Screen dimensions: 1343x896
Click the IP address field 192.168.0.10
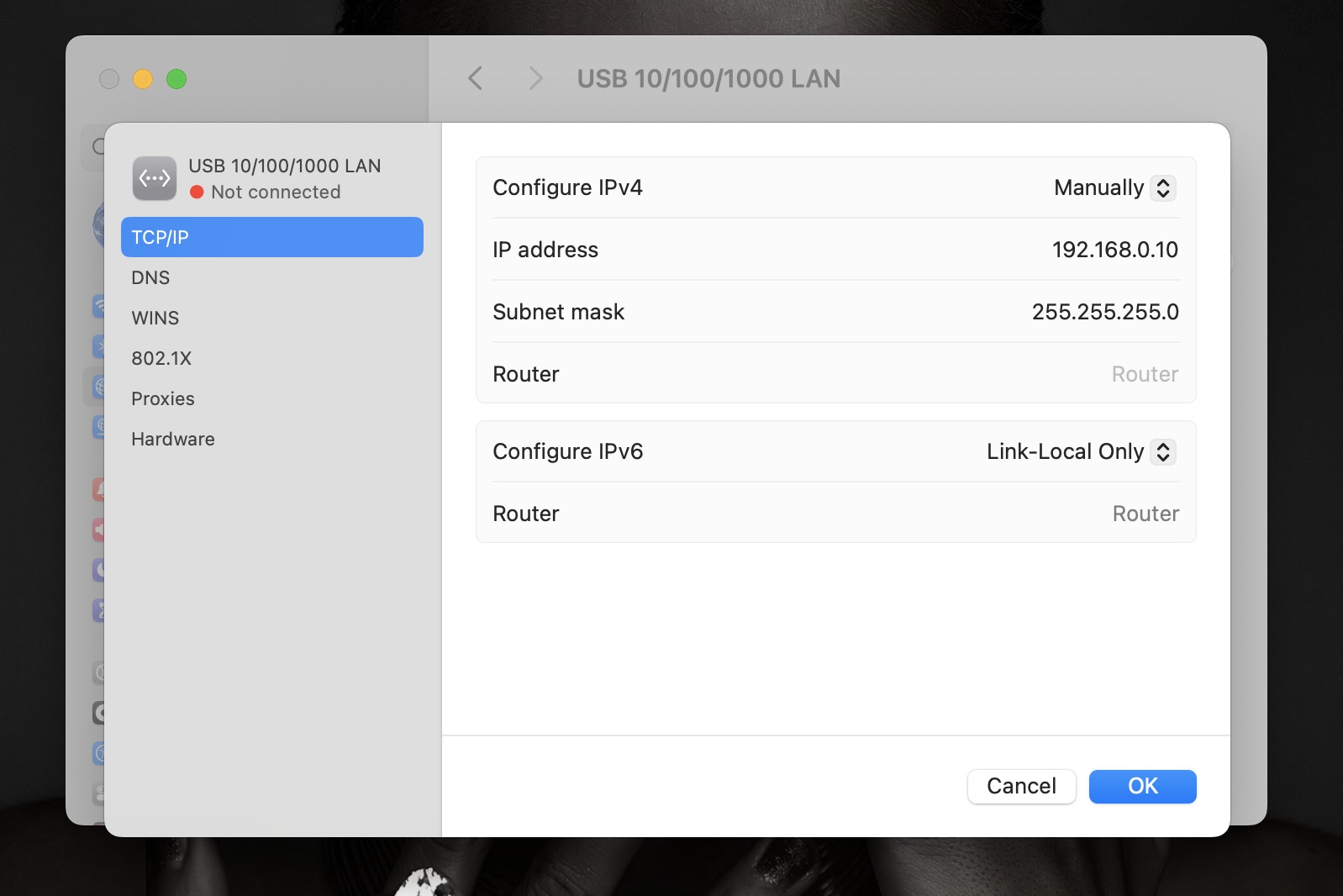1114,250
